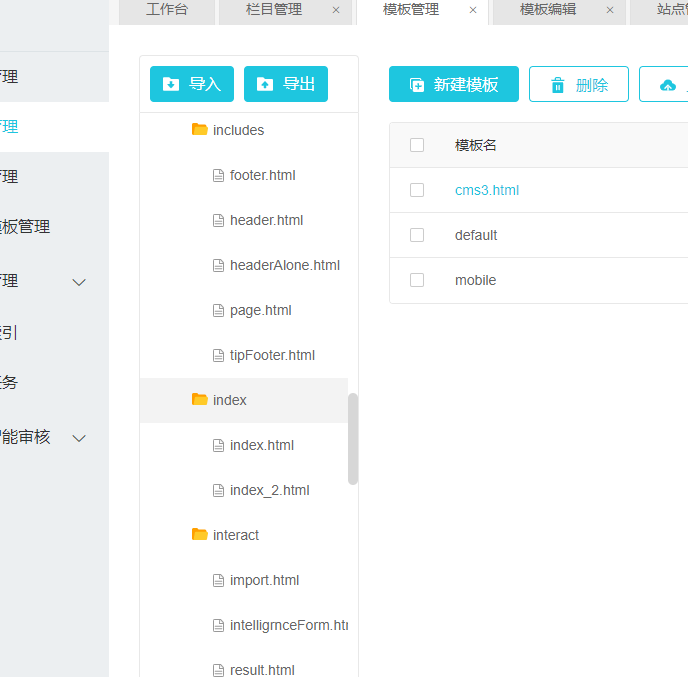The width and height of the screenshot is (688, 677).
Task: Click the file tree vertical scrollbar
Action: 353,438
